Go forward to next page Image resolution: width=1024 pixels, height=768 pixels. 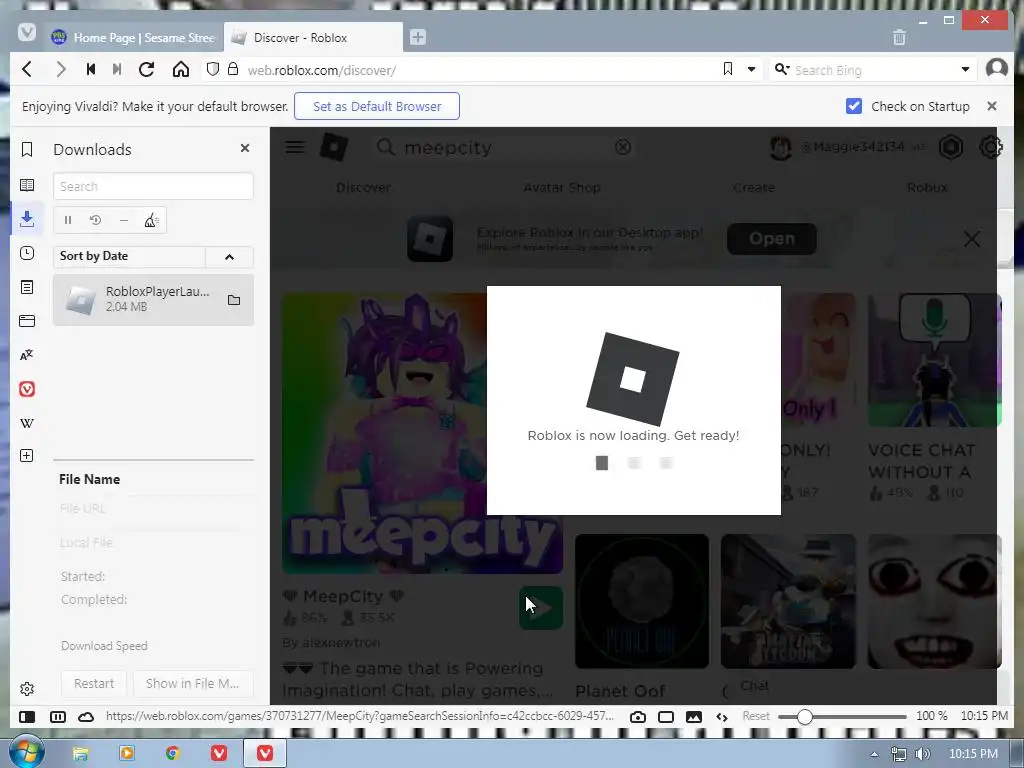(61, 69)
